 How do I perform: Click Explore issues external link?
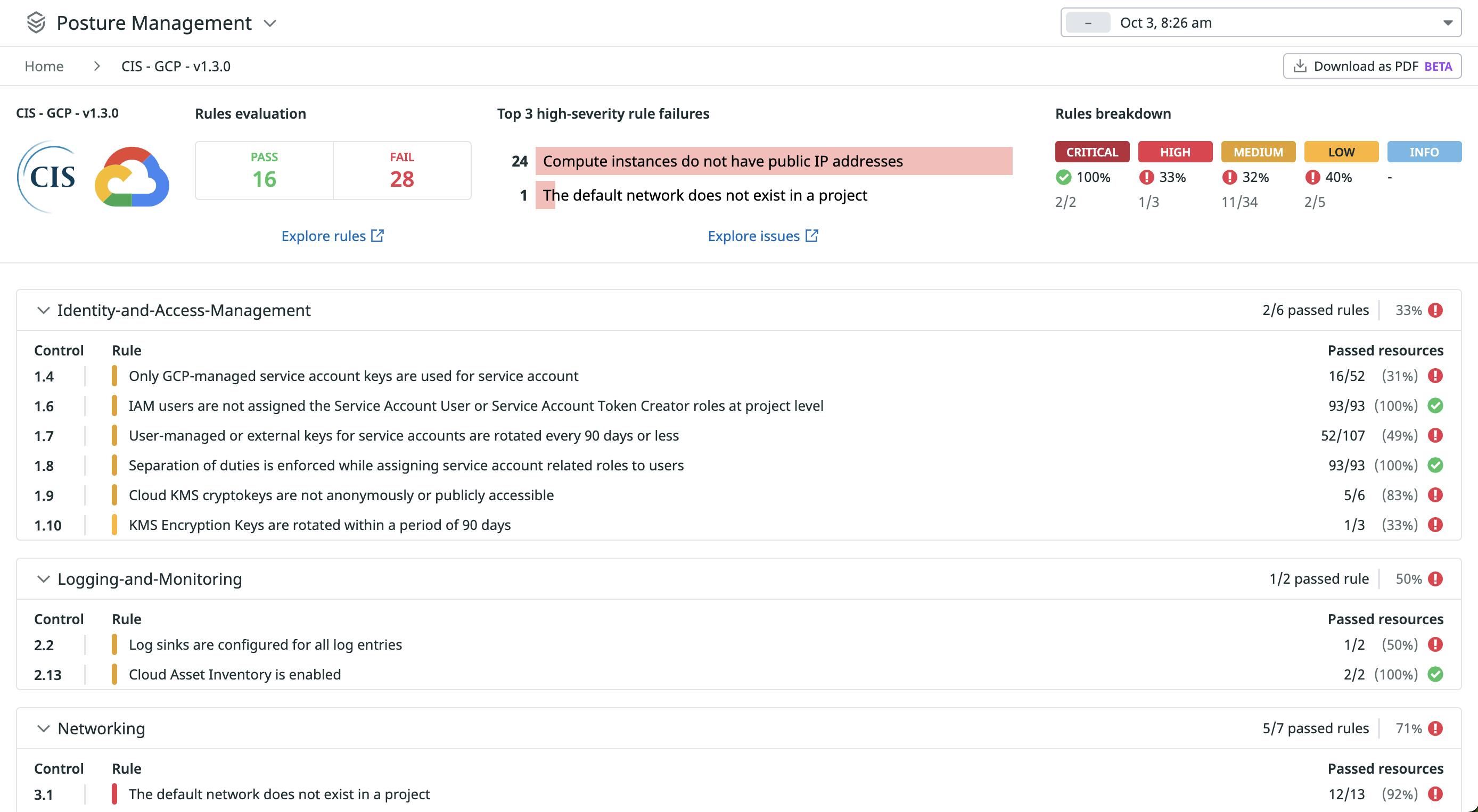pyautogui.click(x=763, y=235)
